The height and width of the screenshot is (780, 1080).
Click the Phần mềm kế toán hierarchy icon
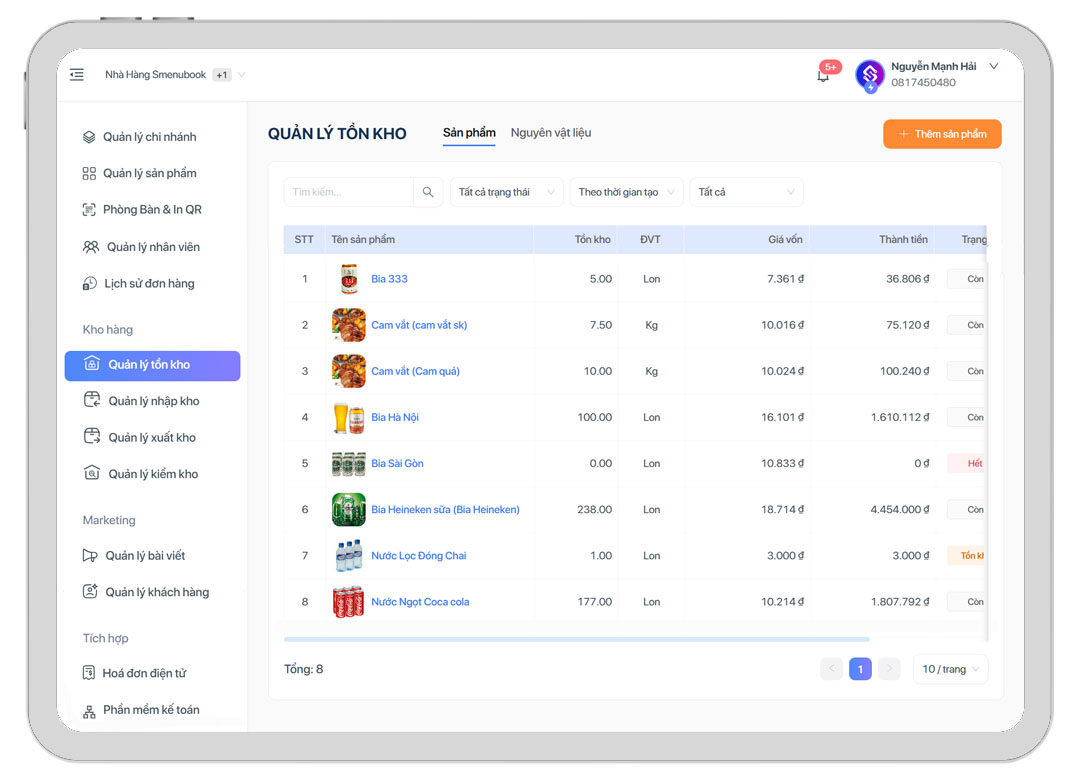click(89, 710)
